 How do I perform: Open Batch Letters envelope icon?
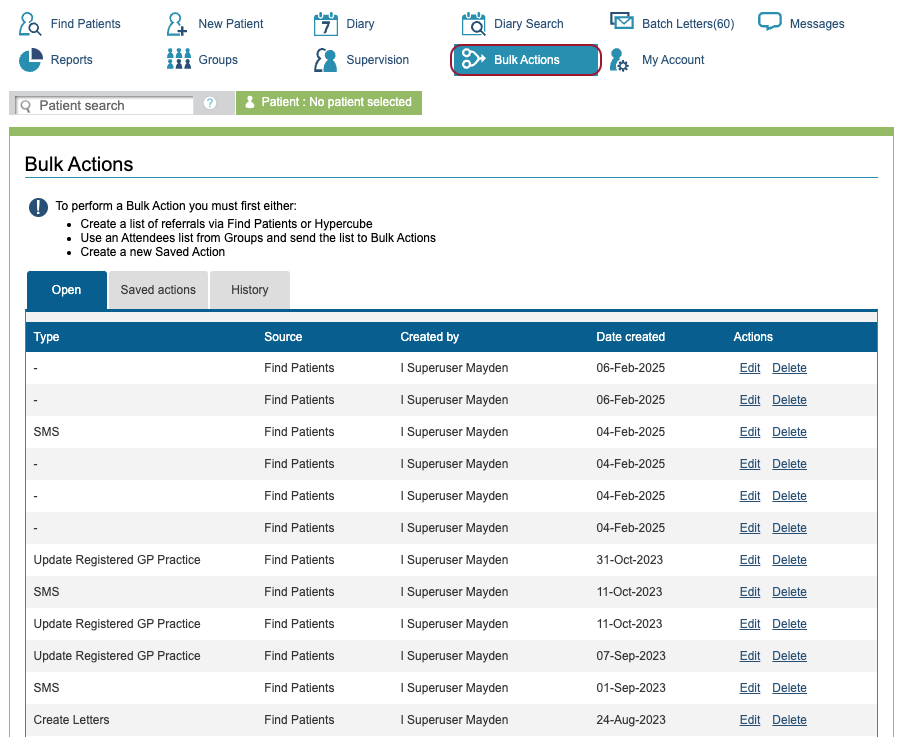pos(622,23)
